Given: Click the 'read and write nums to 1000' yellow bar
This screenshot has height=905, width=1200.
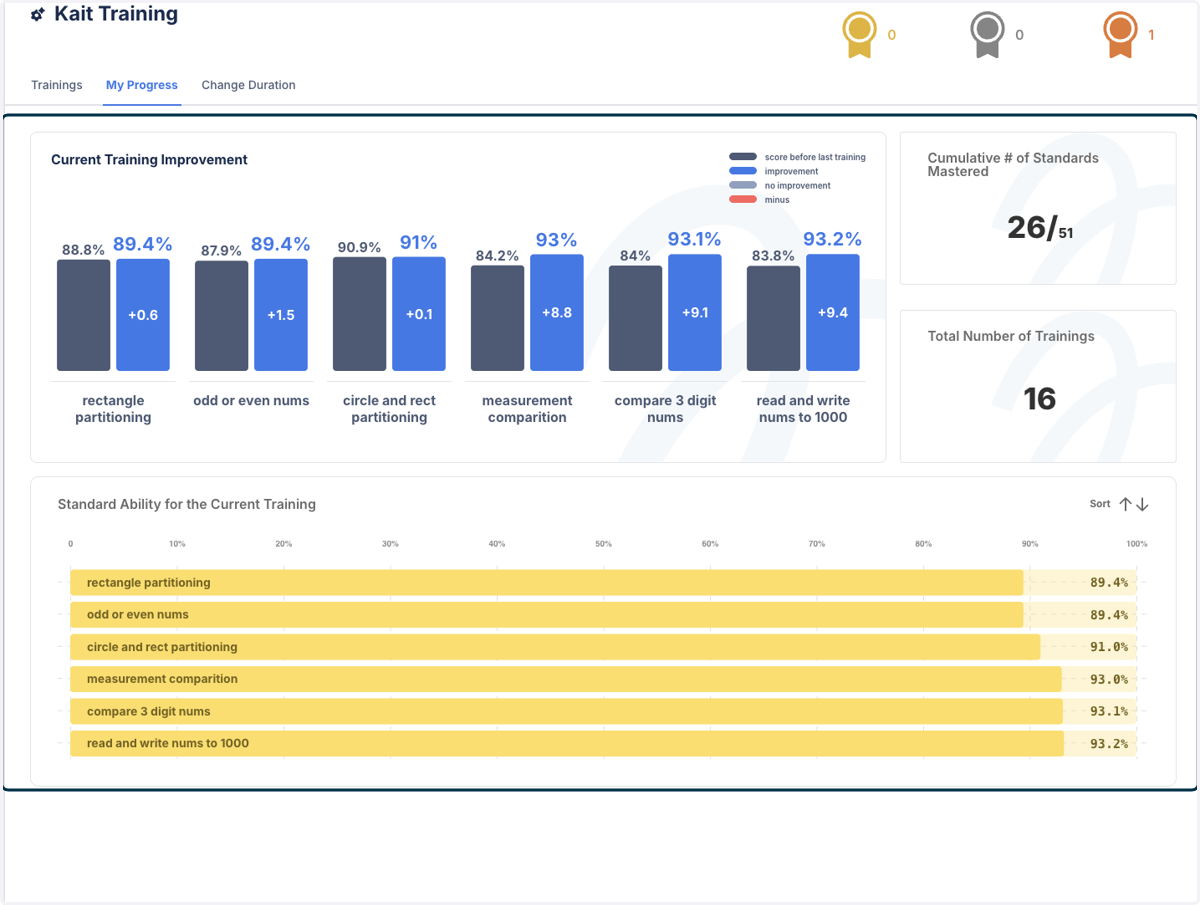Looking at the screenshot, I should tap(567, 744).
